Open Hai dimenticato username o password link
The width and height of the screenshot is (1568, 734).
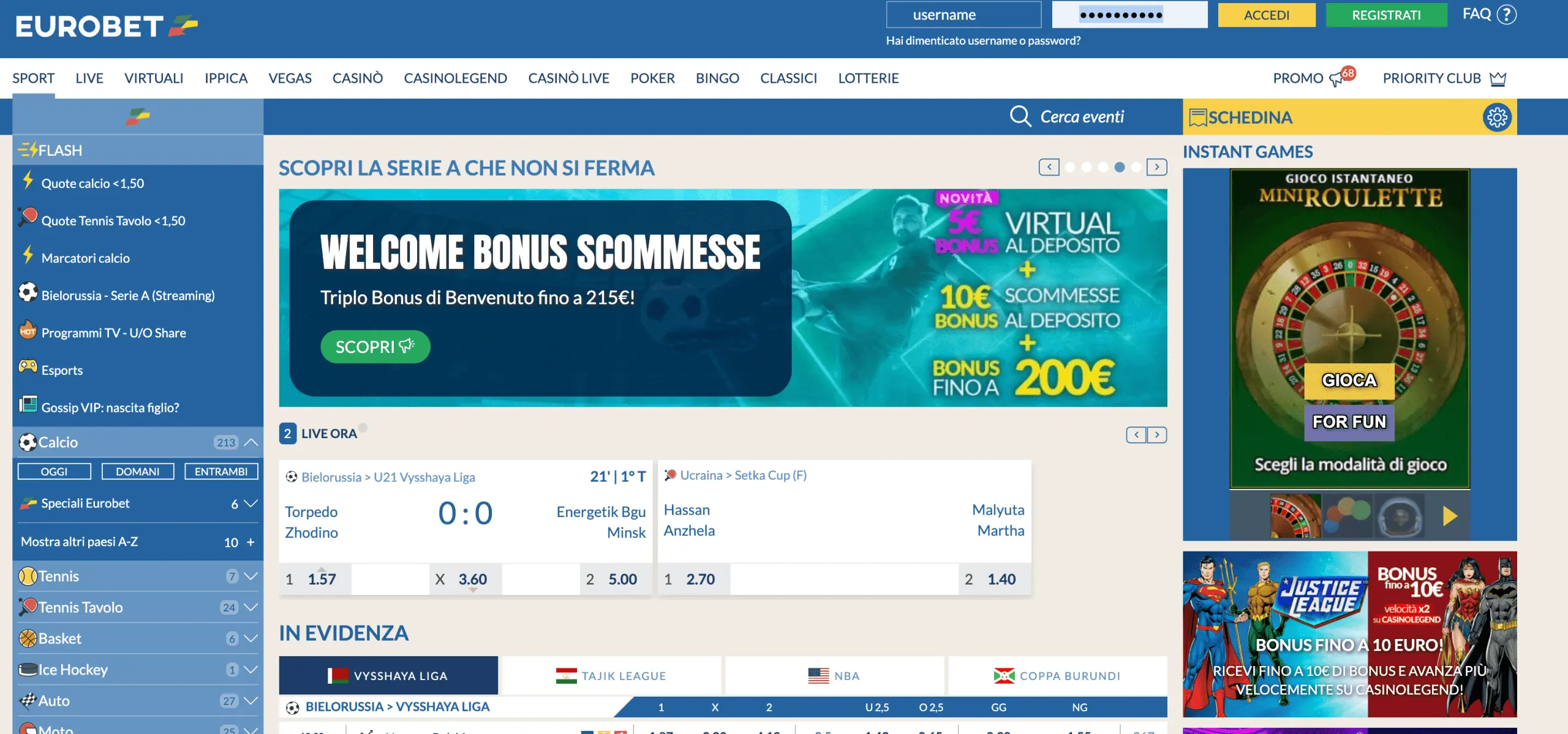click(983, 40)
